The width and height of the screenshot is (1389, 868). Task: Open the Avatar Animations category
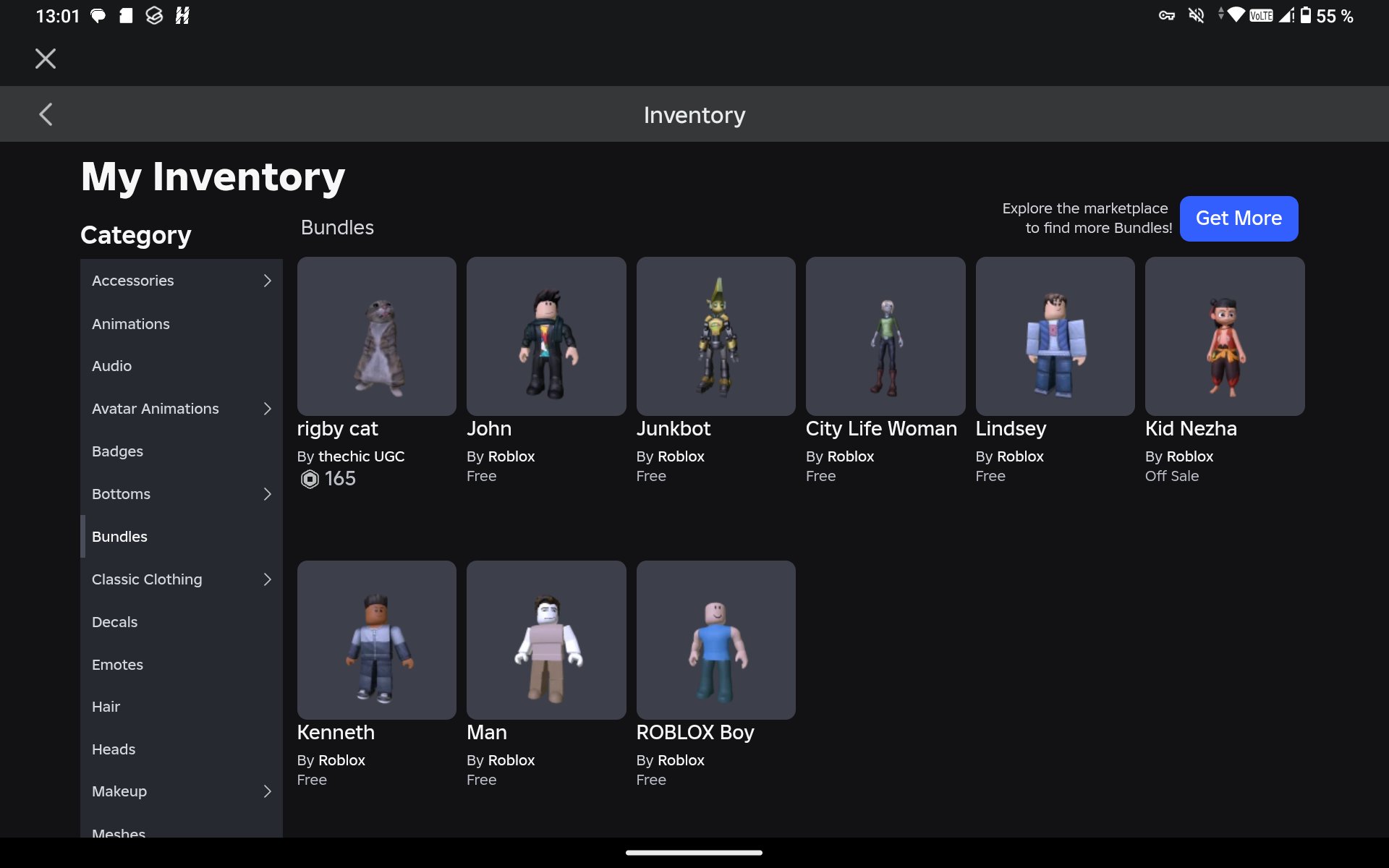182,409
